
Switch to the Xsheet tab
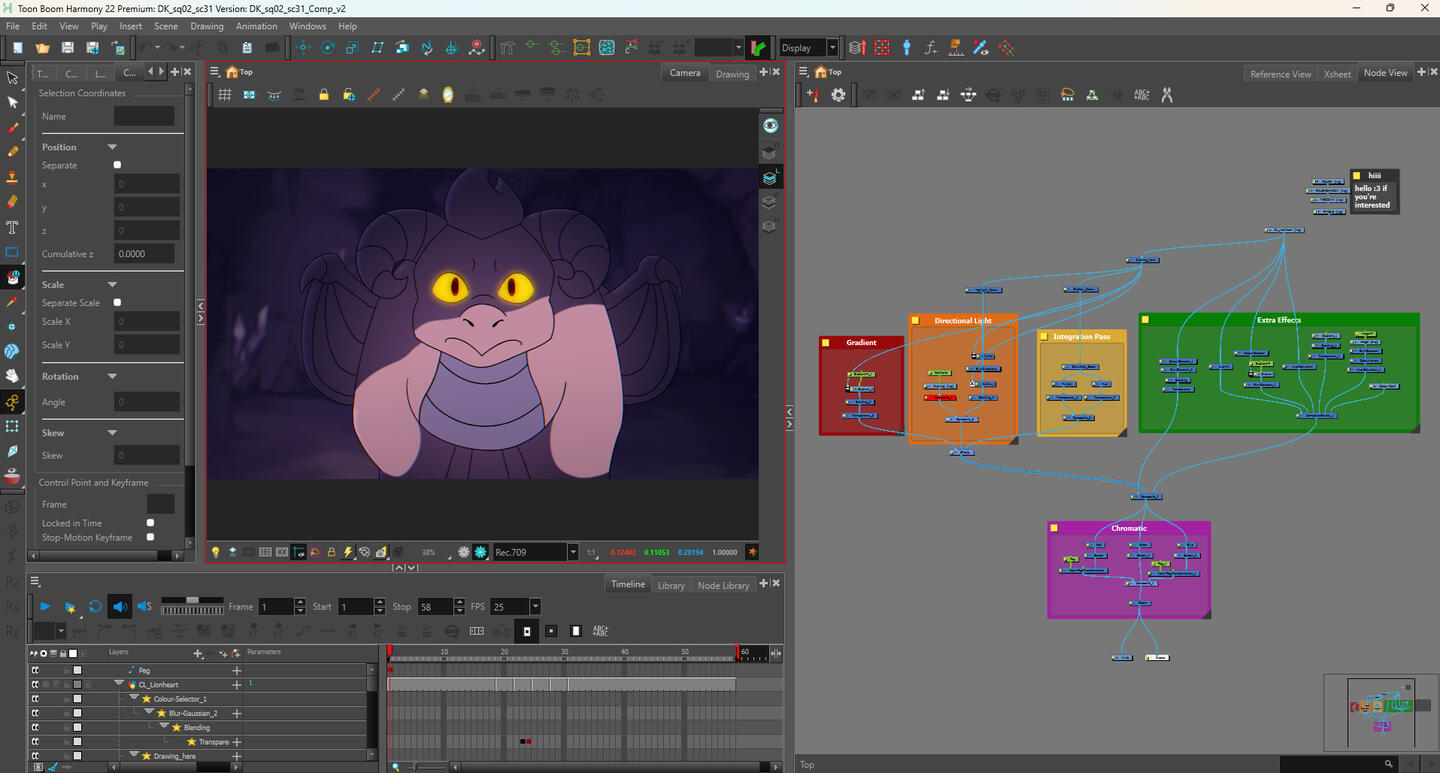pos(1337,74)
